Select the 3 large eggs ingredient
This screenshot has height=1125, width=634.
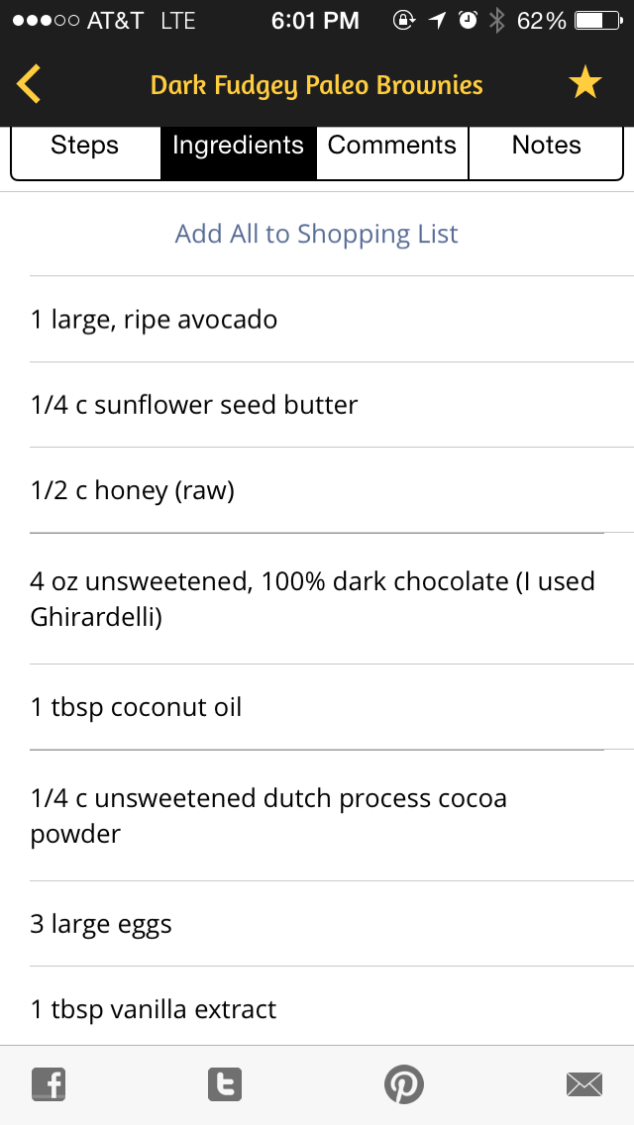coord(317,924)
